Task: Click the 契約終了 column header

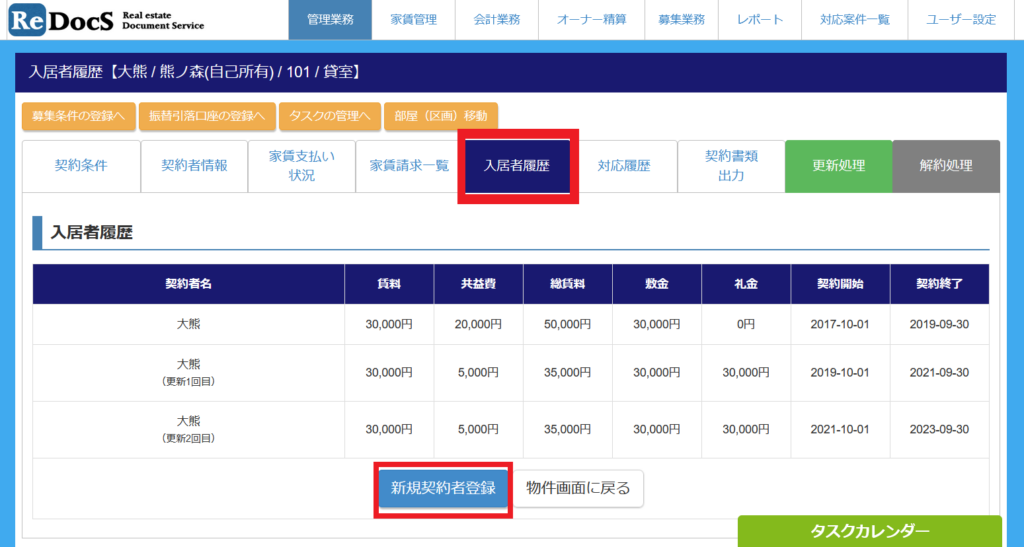Action: 939,284
